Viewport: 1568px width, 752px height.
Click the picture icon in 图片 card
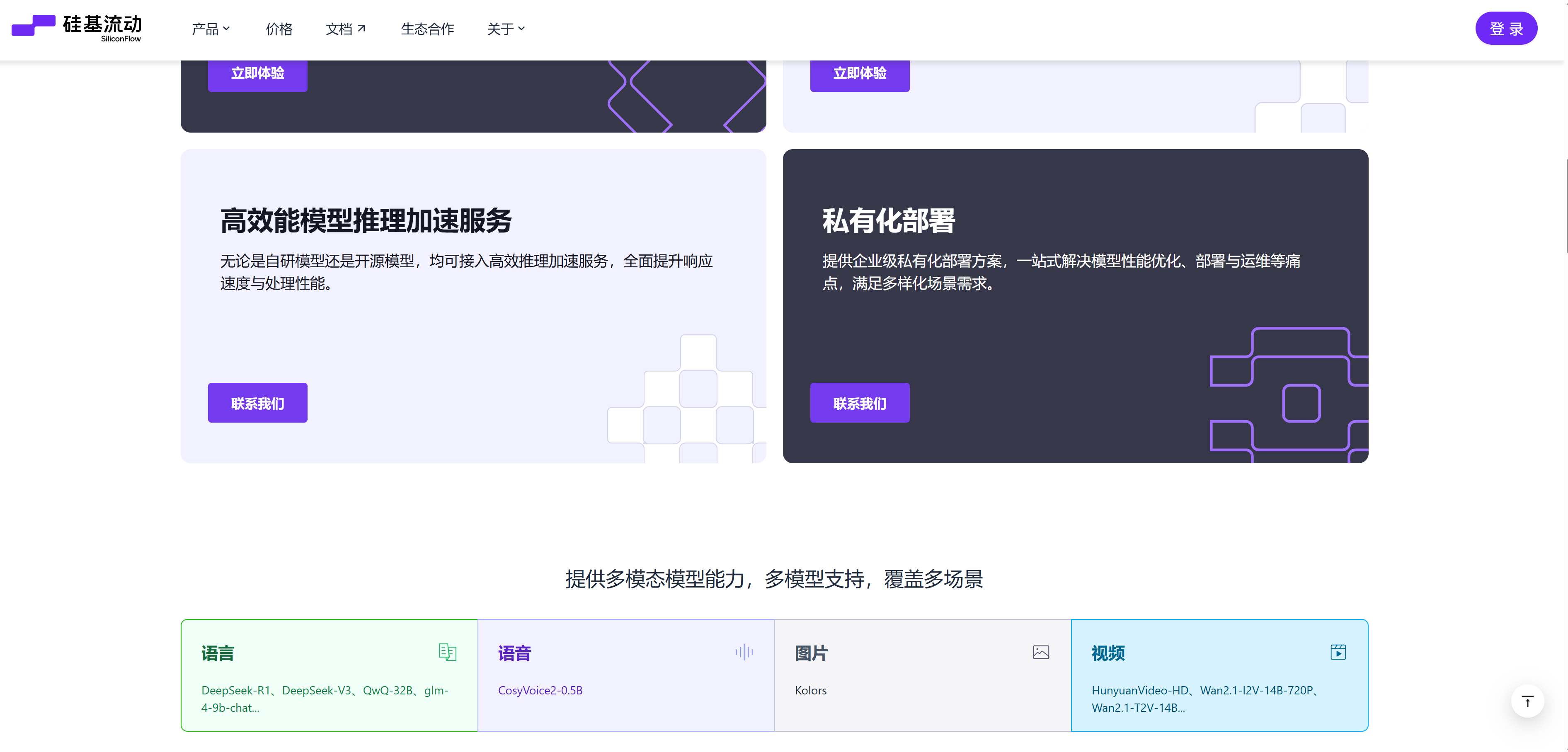pos(1041,652)
